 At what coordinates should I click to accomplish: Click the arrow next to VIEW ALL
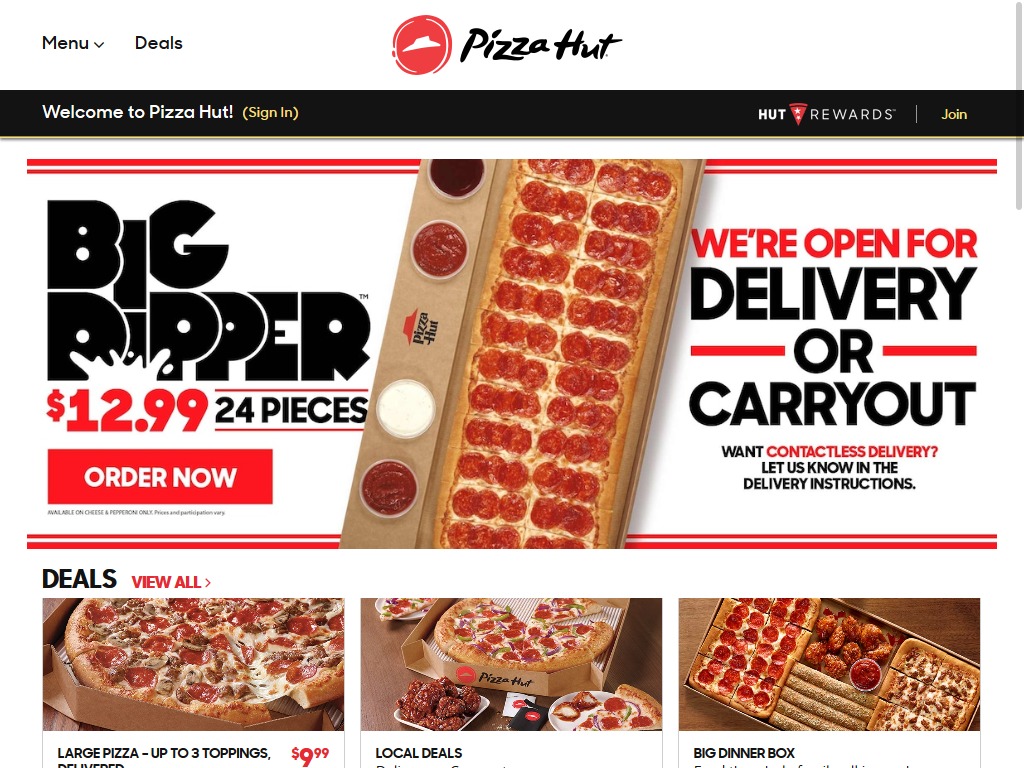pos(208,583)
